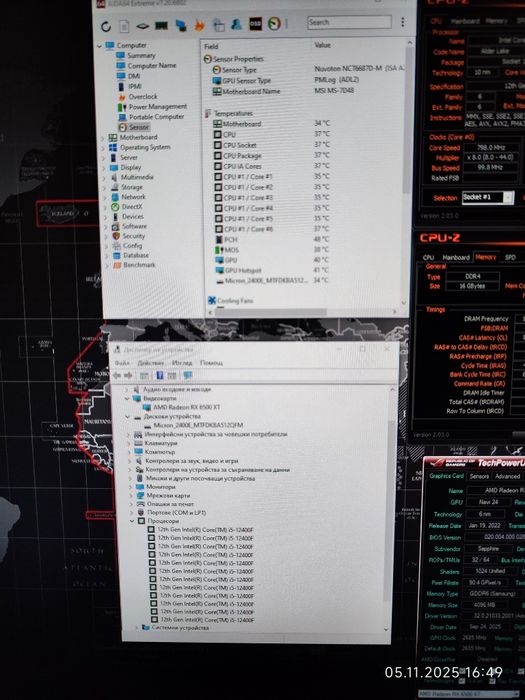The width and height of the screenshot is (525, 700).
Task: Expand the Клавиатури node in Device Manager
Action: 129,443
